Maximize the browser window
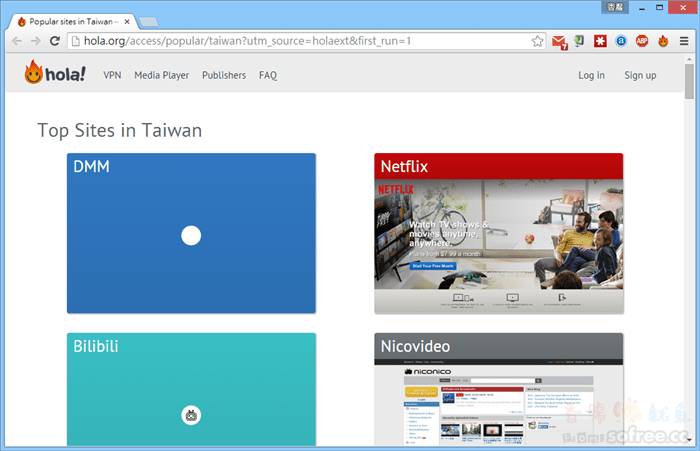 click(659, 7)
